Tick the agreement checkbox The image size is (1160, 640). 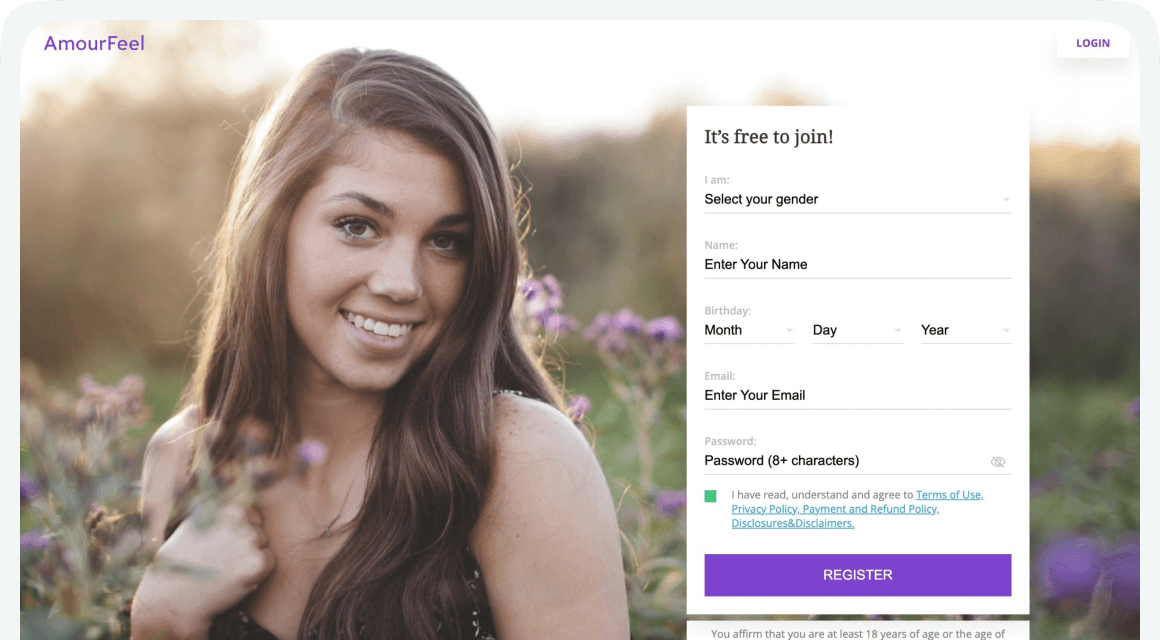710,496
